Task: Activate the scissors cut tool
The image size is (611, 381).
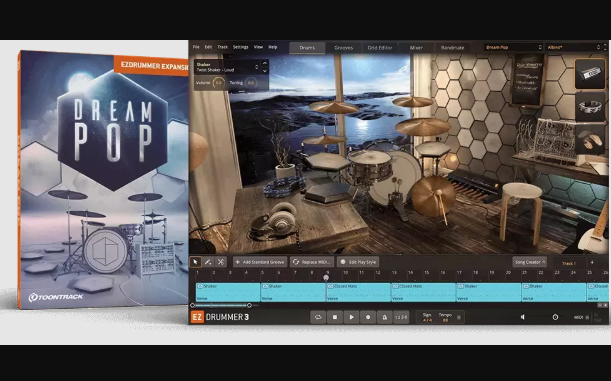Action: pyautogui.click(x=221, y=262)
